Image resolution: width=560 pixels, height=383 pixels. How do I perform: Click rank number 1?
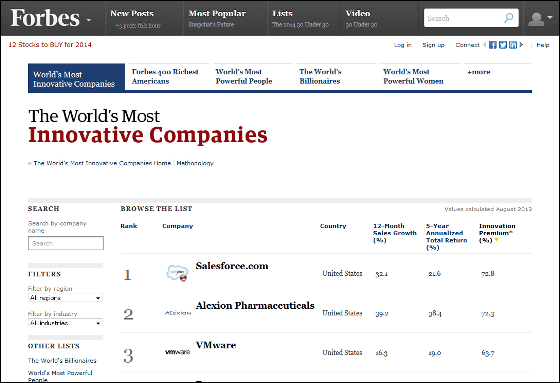coord(128,275)
